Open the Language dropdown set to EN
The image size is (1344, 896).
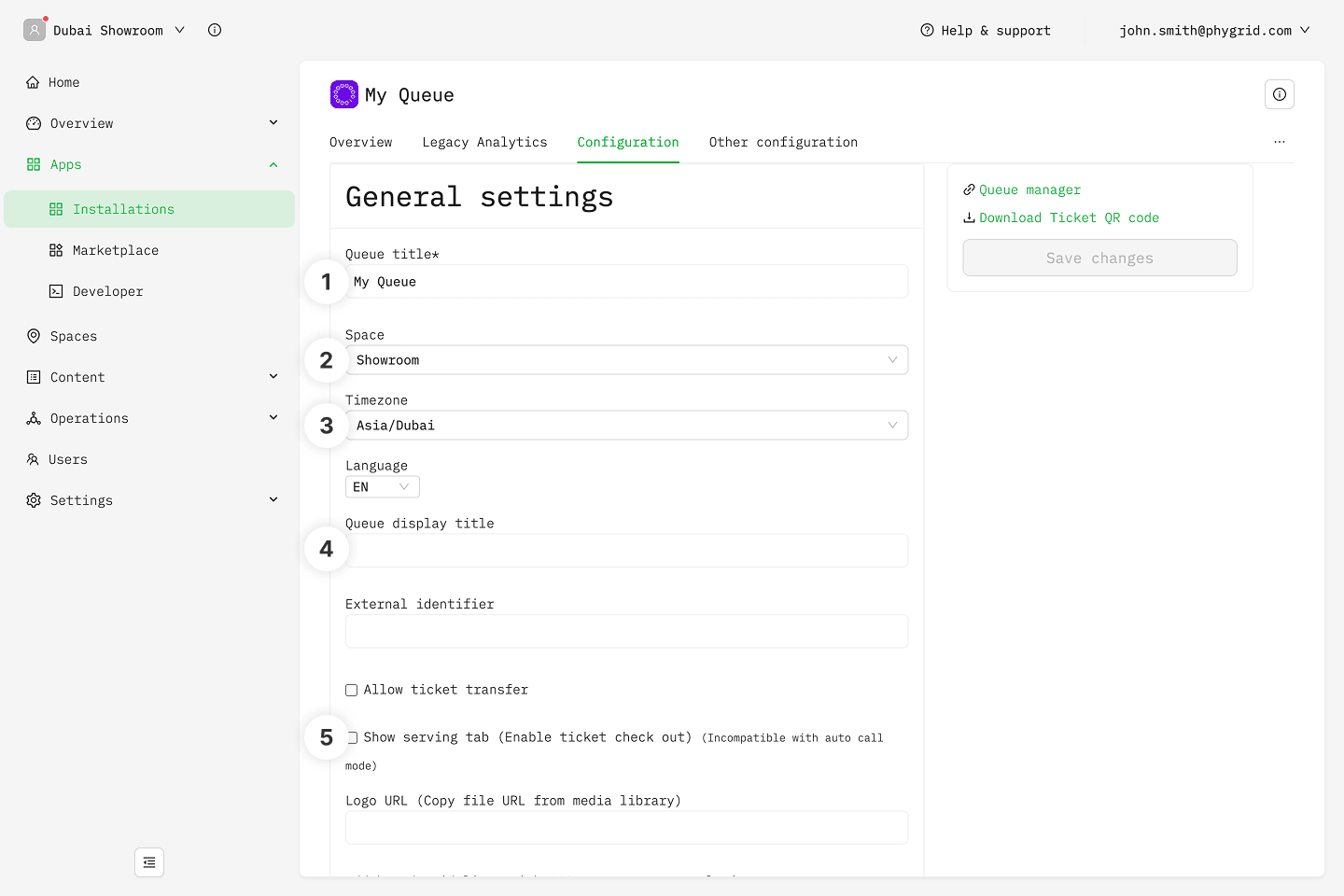tap(382, 487)
